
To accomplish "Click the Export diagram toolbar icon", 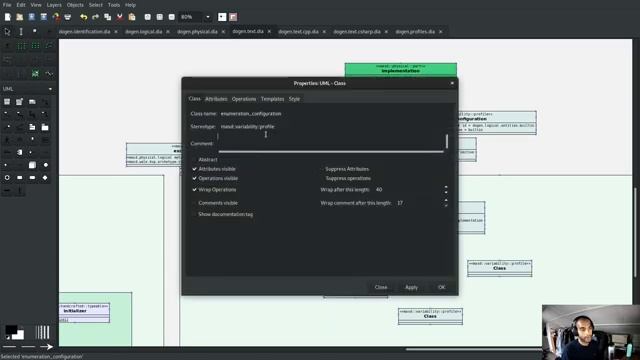I will tap(56, 17).
